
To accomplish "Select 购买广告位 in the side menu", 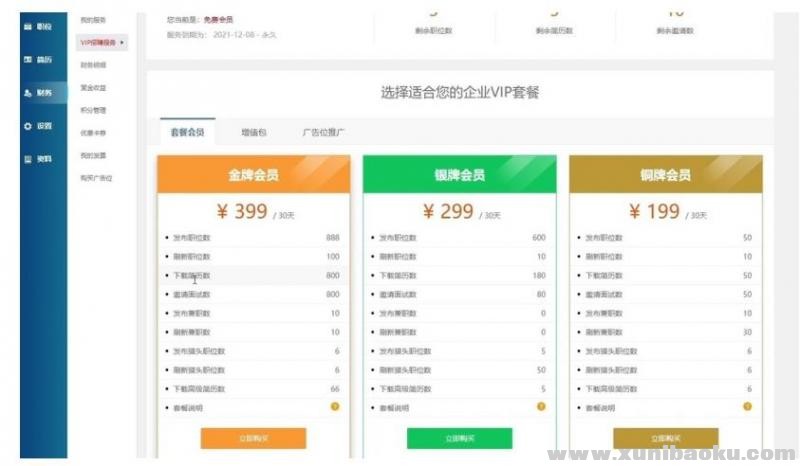I will click(97, 178).
